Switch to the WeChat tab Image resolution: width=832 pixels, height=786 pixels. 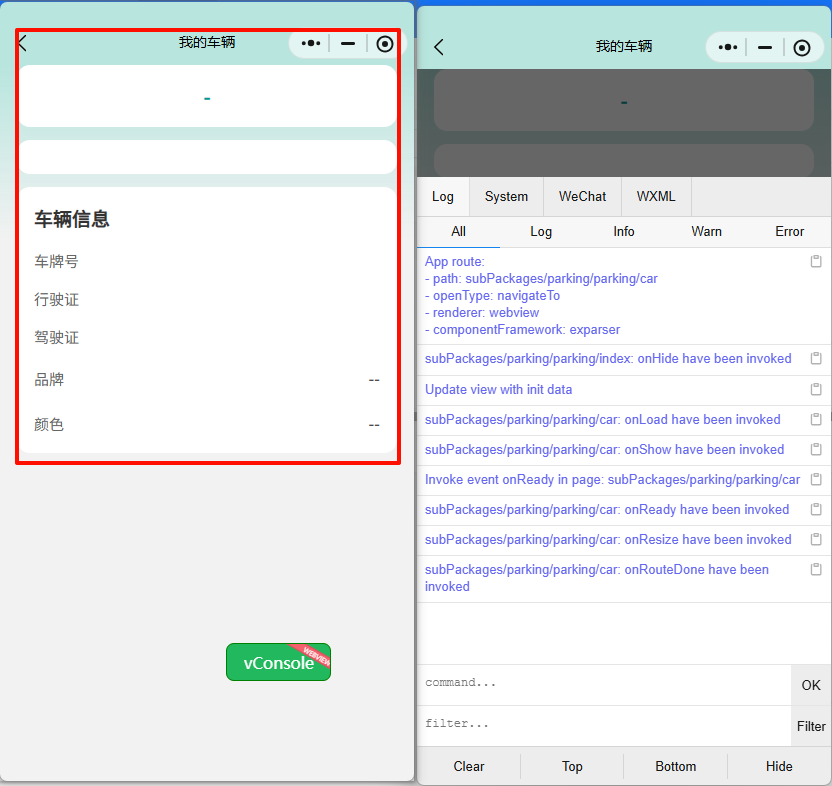[582, 196]
